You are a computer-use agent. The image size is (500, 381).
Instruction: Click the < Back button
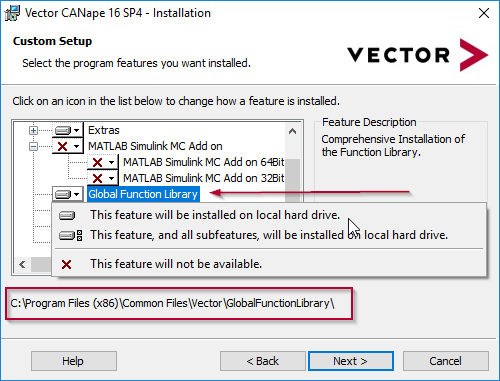[262, 361]
